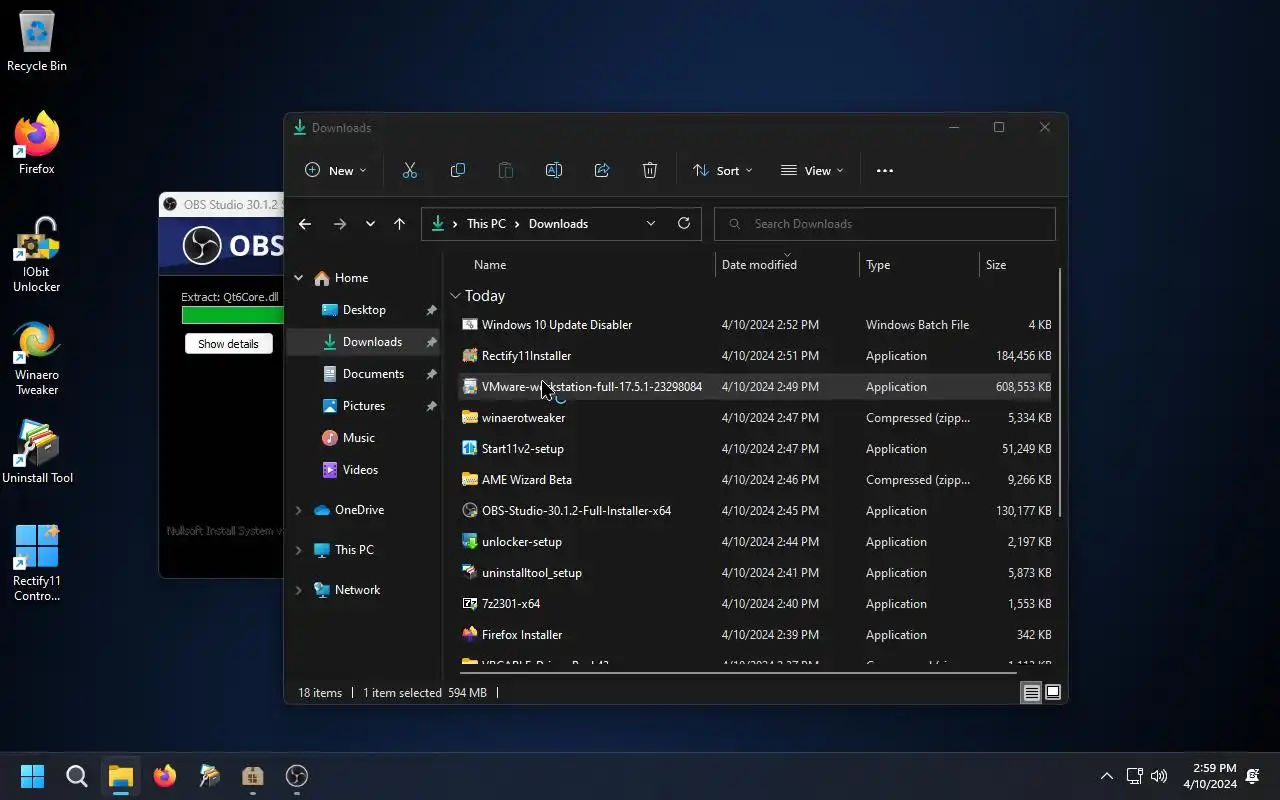Select the winaerotweaker zip file
This screenshot has width=1280, height=800.
tap(756, 418)
